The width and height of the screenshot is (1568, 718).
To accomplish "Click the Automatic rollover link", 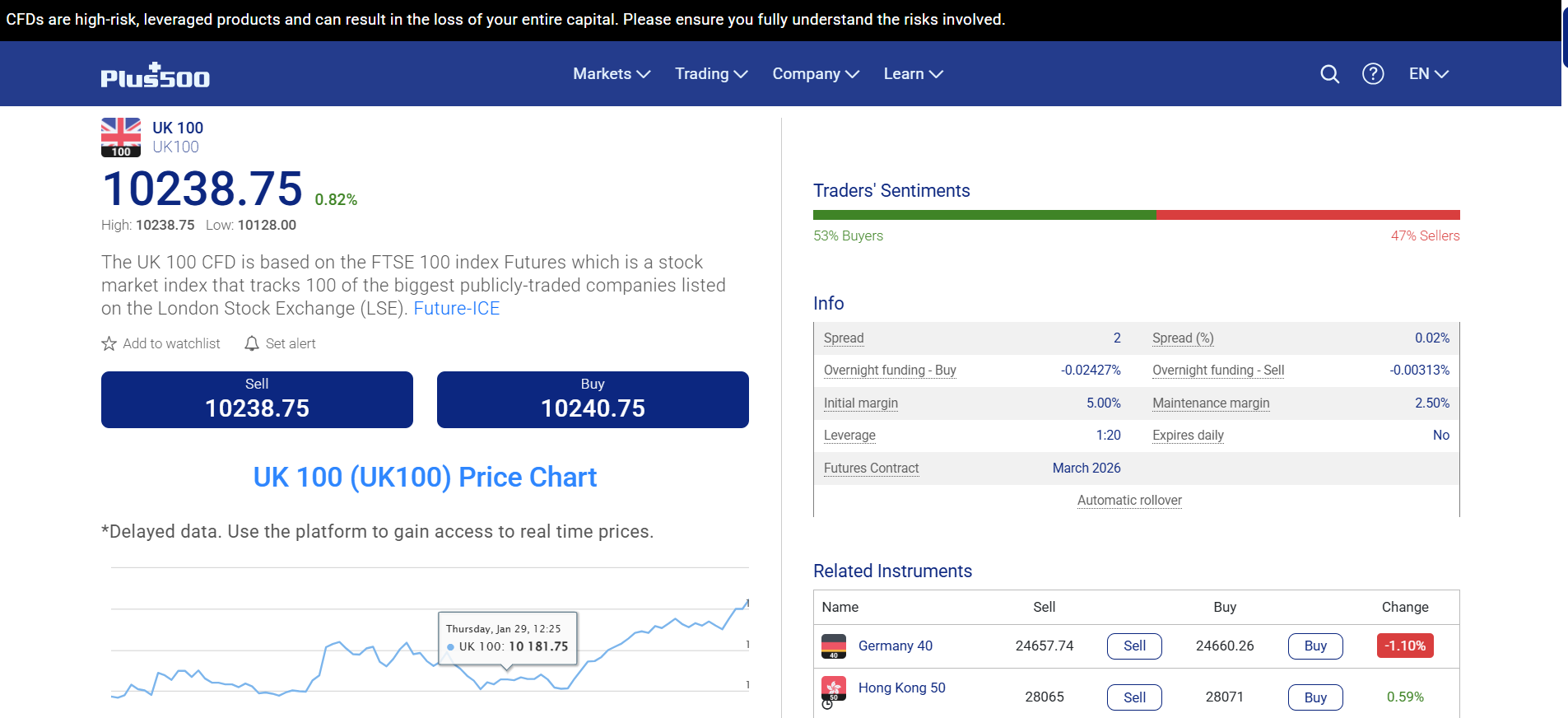I will click(x=1128, y=501).
